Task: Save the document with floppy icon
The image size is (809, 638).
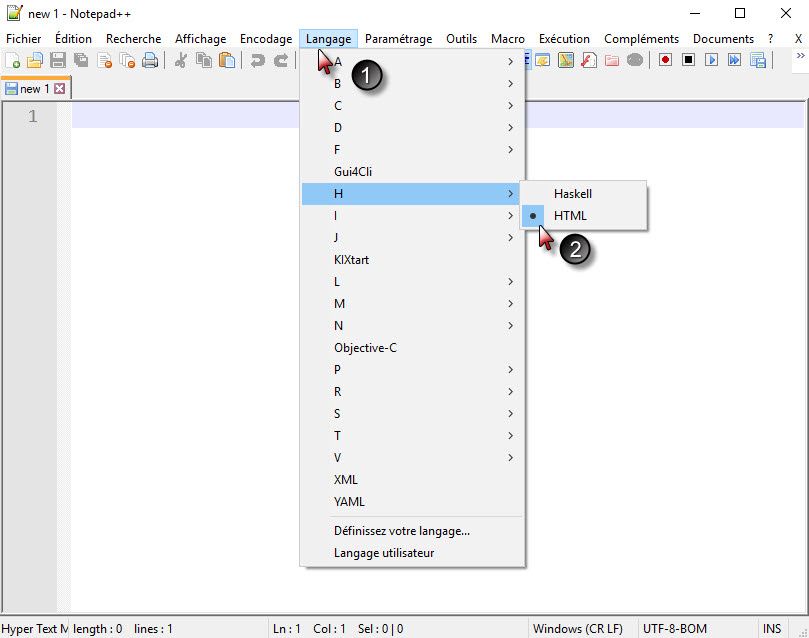Action: point(58,60)
